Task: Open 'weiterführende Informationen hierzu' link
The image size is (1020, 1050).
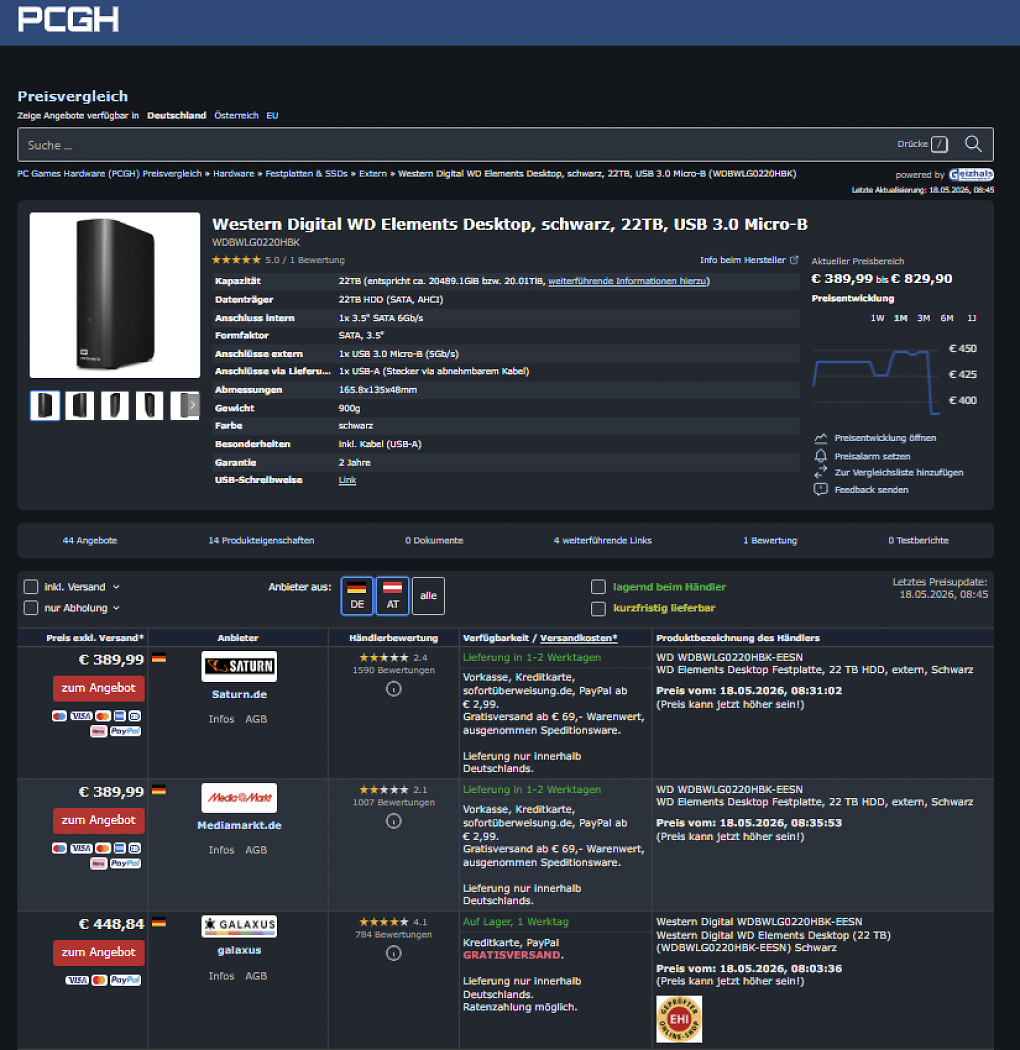Action: tap(627, 281)
